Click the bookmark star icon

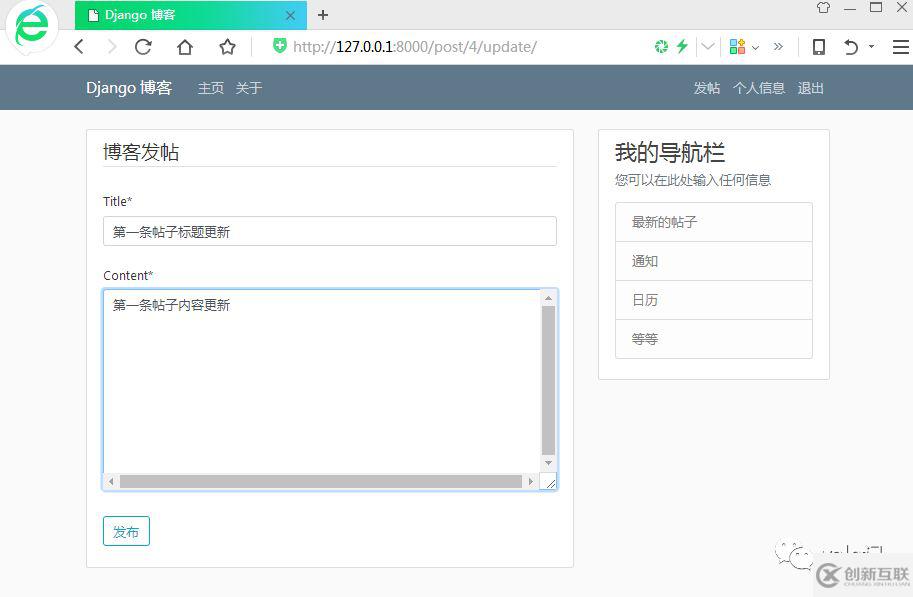coord(227,46)
